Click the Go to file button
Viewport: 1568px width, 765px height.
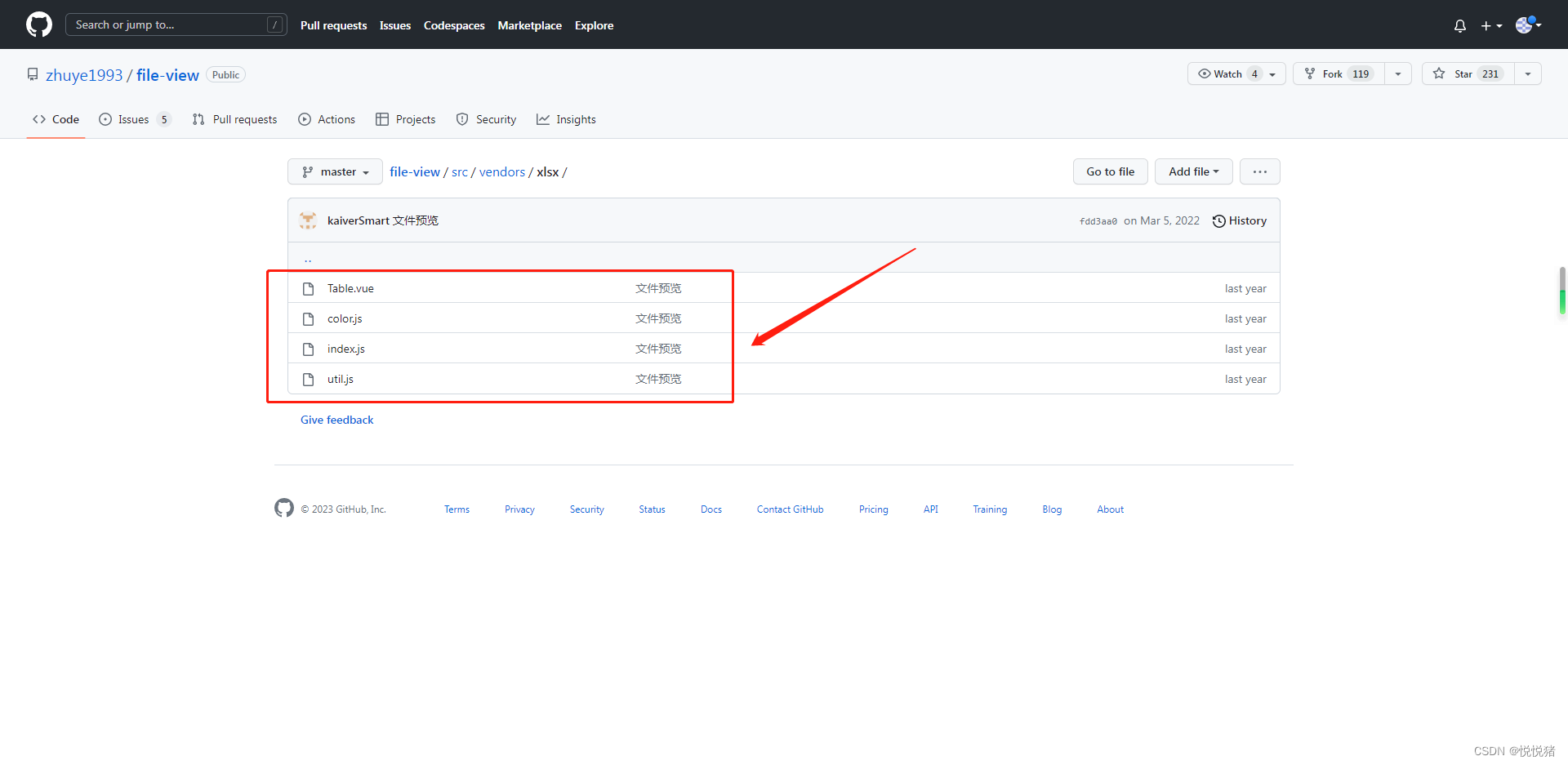[x=1111, y=171]
